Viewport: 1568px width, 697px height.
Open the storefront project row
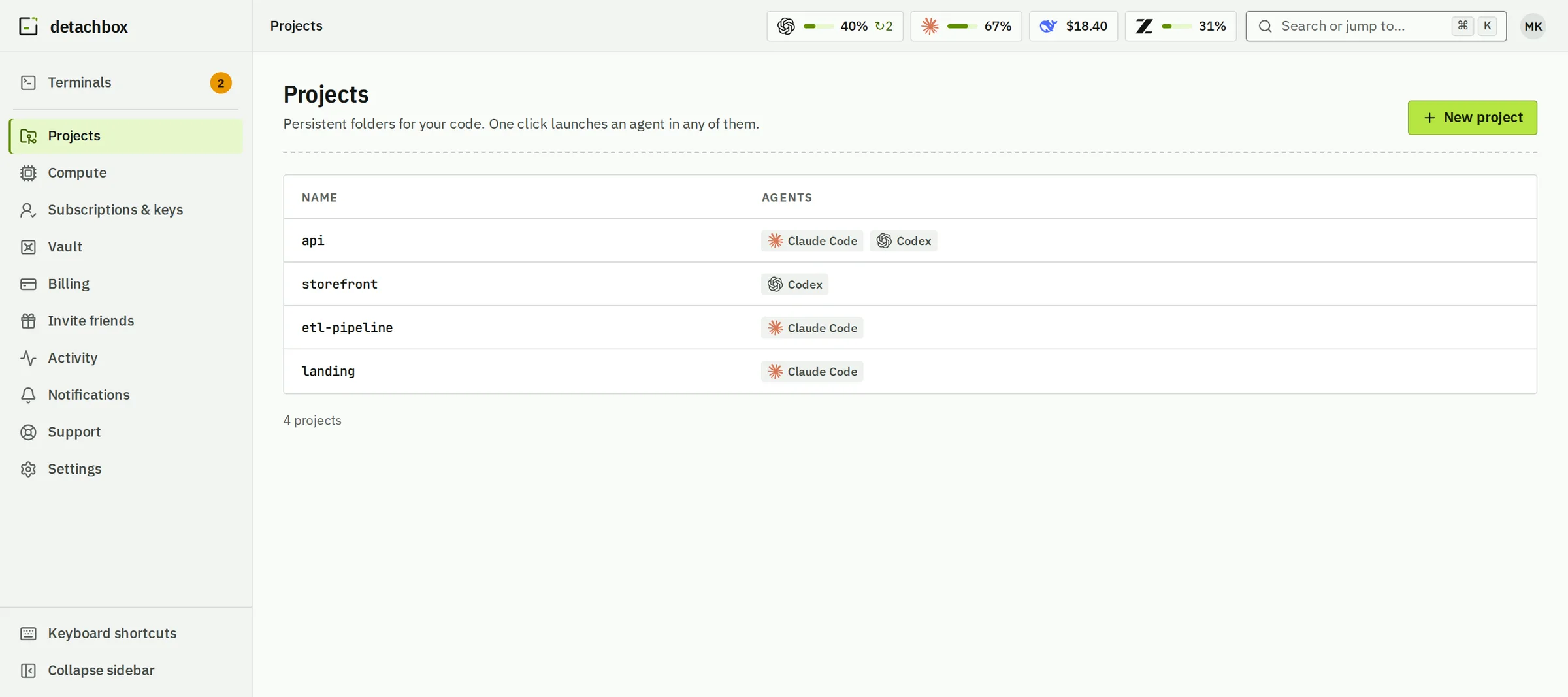910,284
